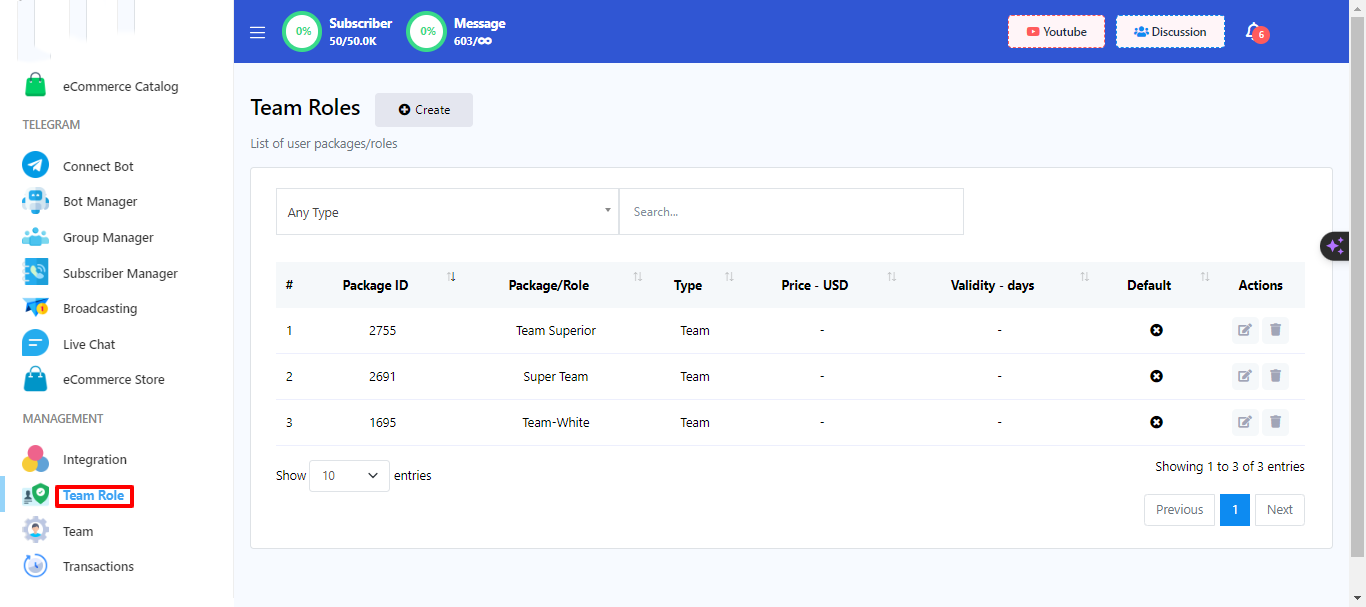Sort table by Package ID column
The height and width of the screenshot is (607, 1366).
(x=375, y=285)
